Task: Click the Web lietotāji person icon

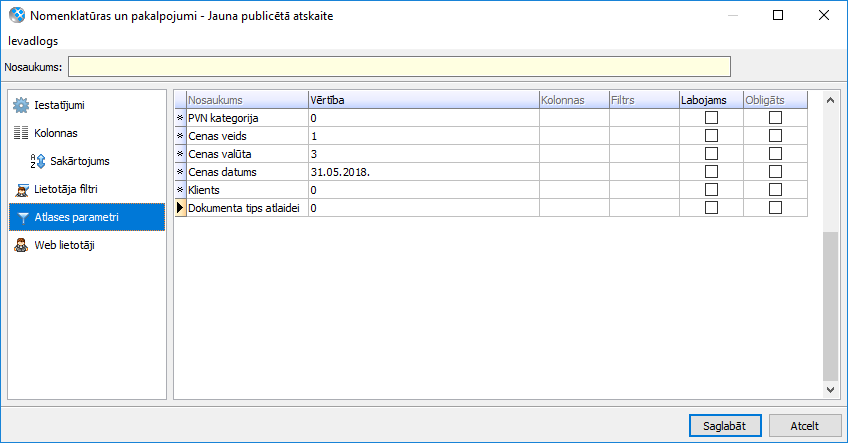Action: 21,246
